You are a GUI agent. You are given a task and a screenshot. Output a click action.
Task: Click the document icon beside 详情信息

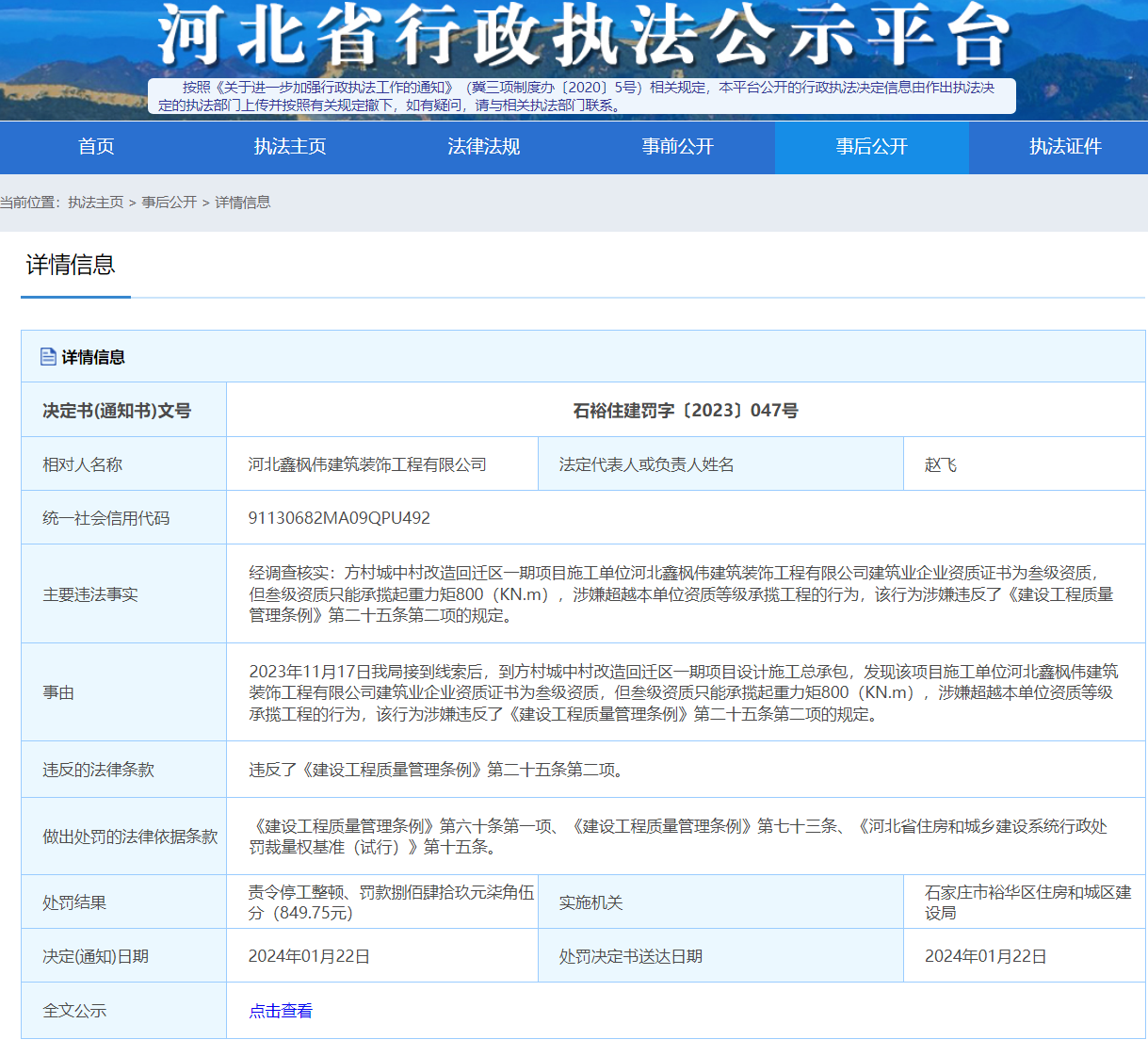click(48, 357)
